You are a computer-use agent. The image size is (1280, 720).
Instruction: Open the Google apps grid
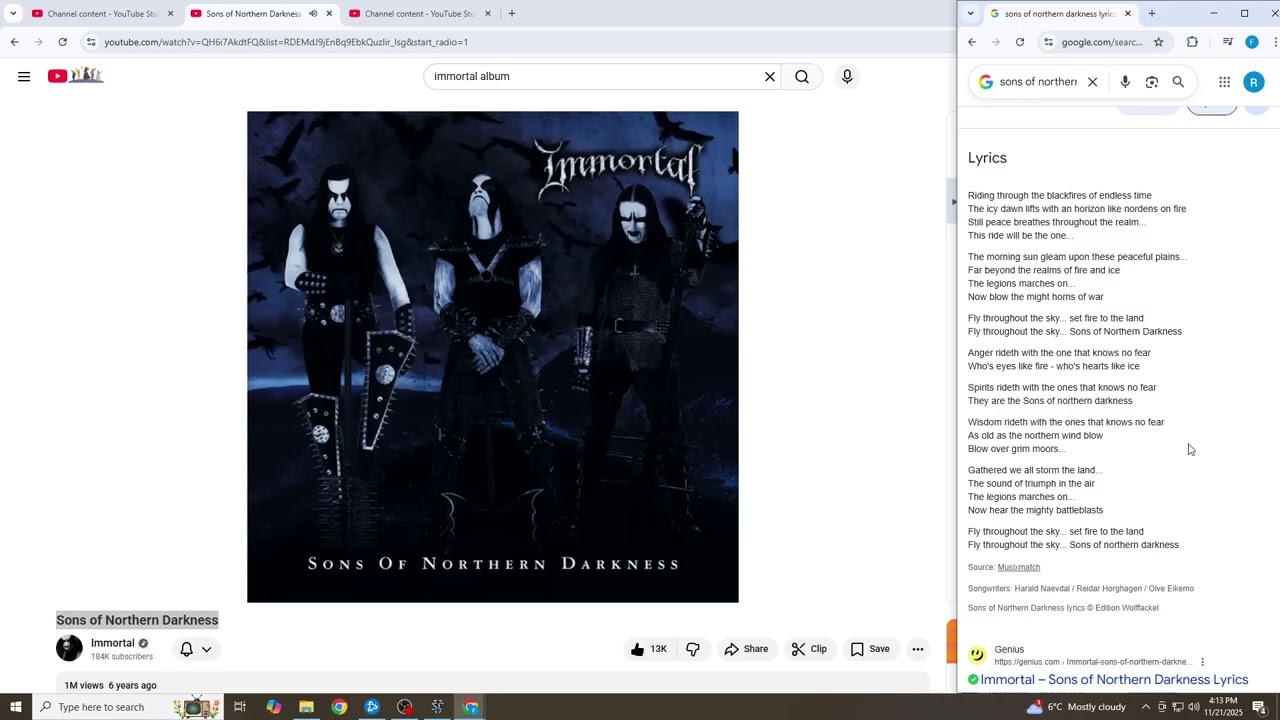pos(1224,82)
